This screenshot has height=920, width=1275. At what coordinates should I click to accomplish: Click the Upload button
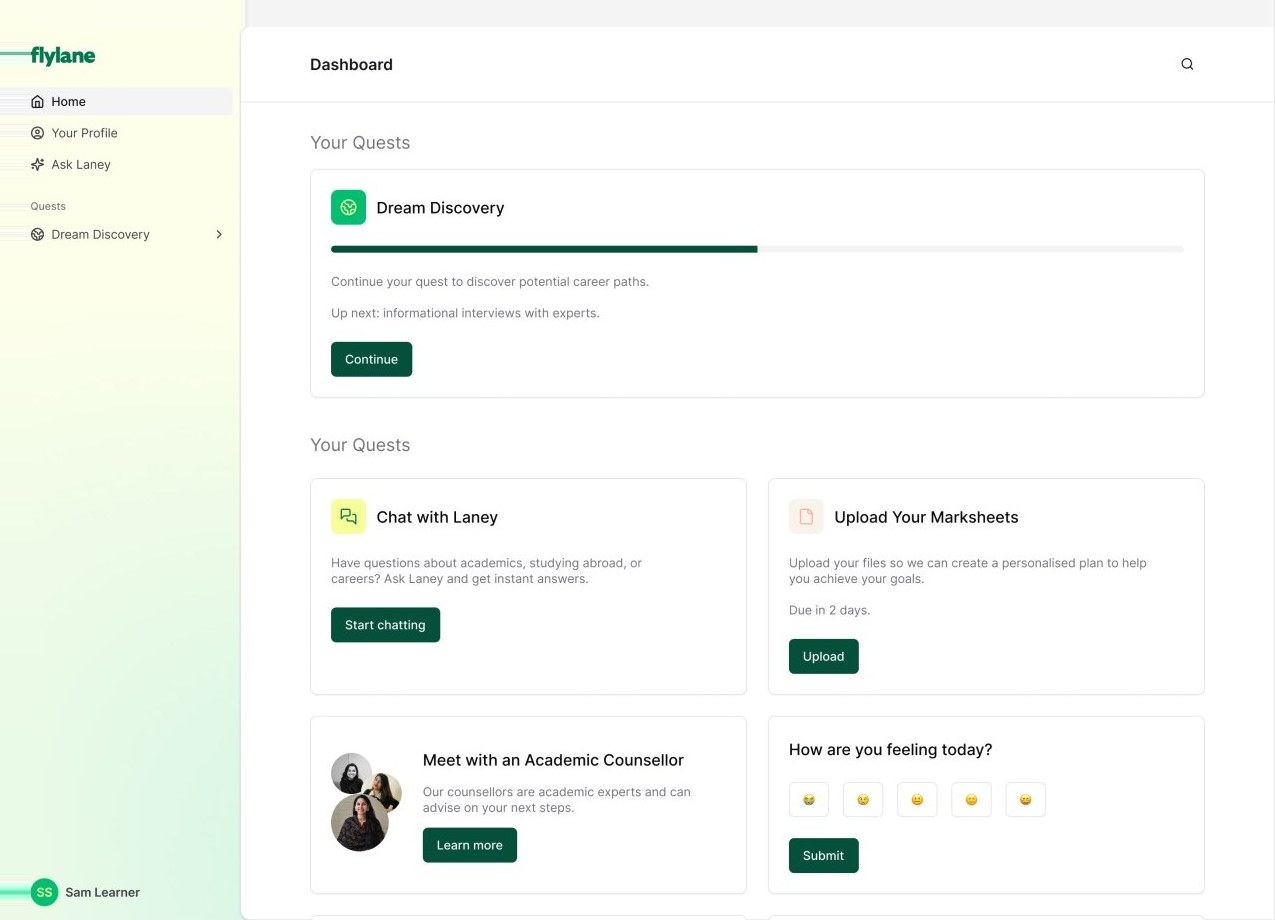point(823,656)
